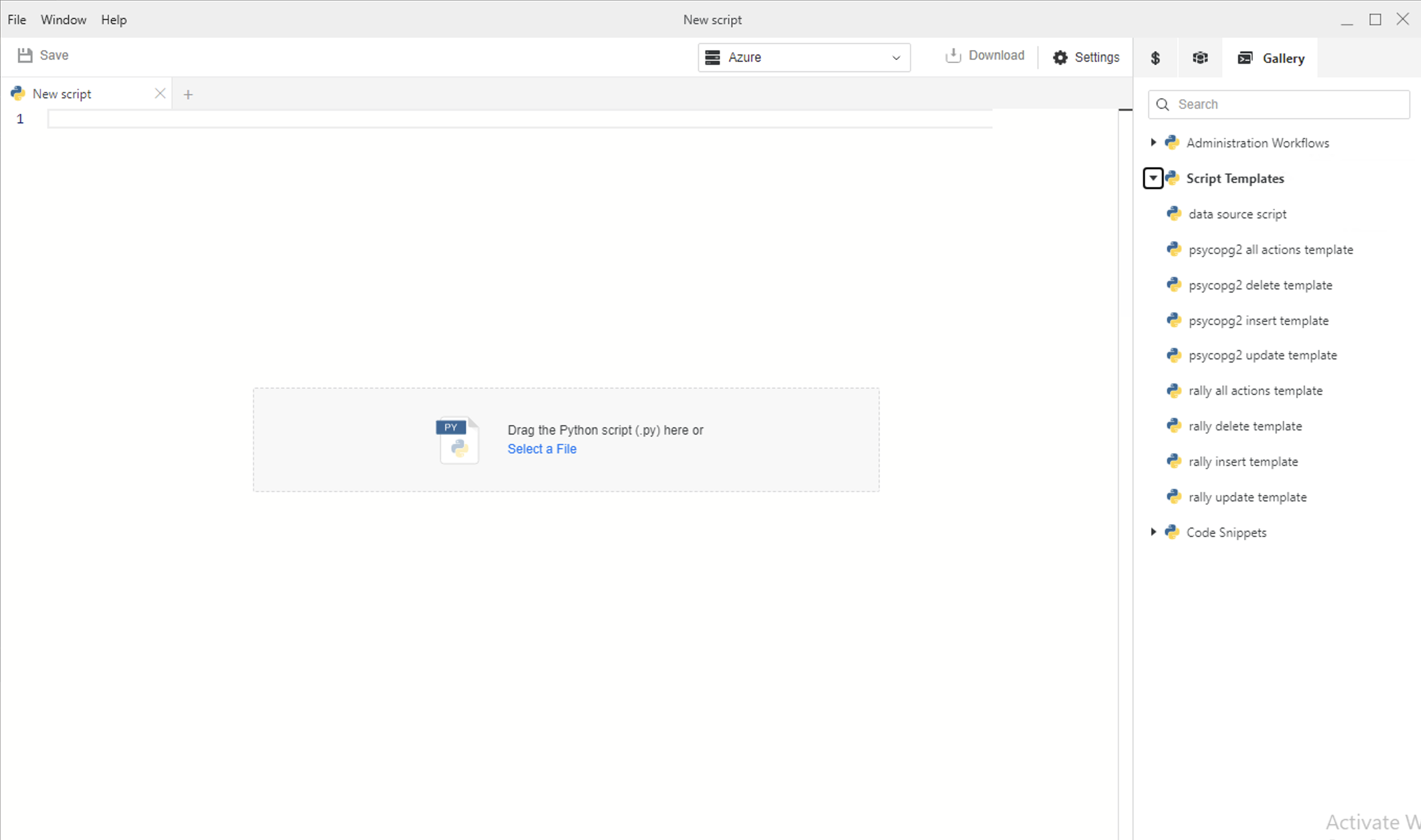The height and width of the screenshot is (840, 1421).
Task: Click the Download icon in toolbar
Action: tap(953, 55)
